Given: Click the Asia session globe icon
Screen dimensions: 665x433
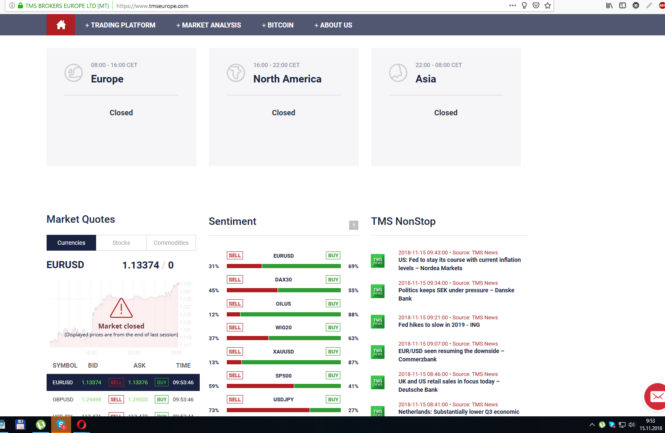Looking at the screenshot, I should [398, 73].
